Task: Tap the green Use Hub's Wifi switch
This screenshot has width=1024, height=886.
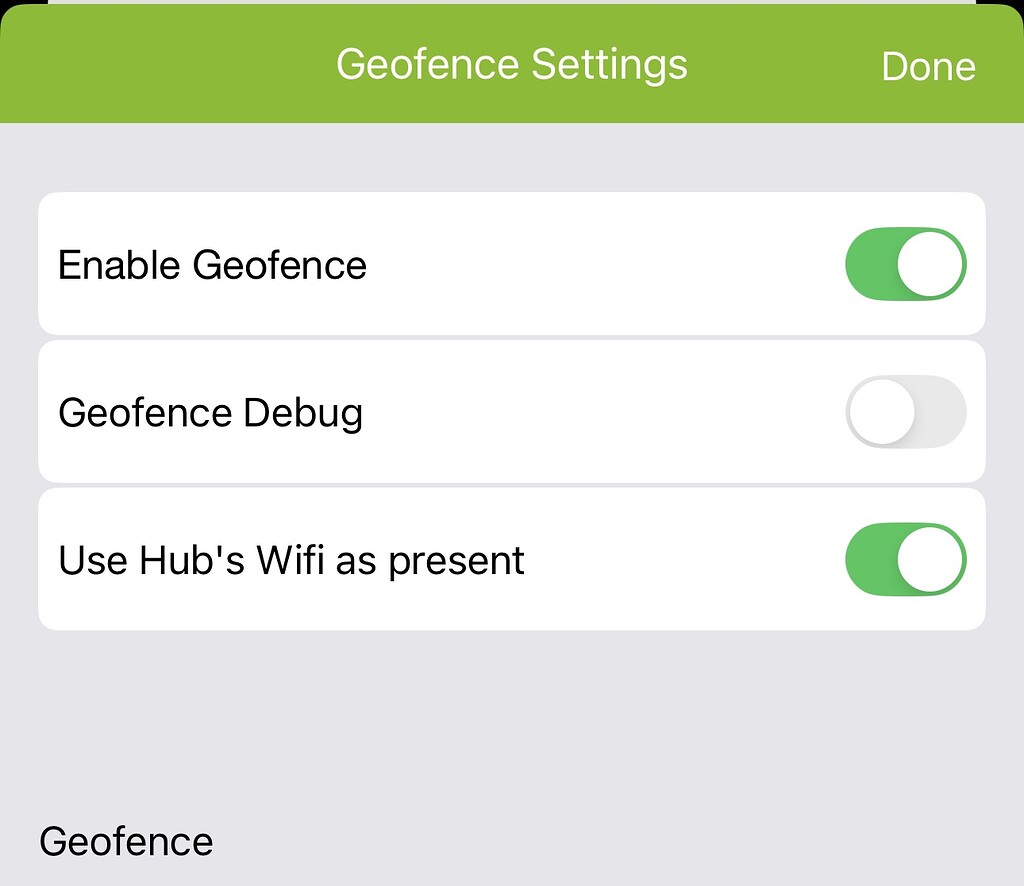Action: pos(905,560)
